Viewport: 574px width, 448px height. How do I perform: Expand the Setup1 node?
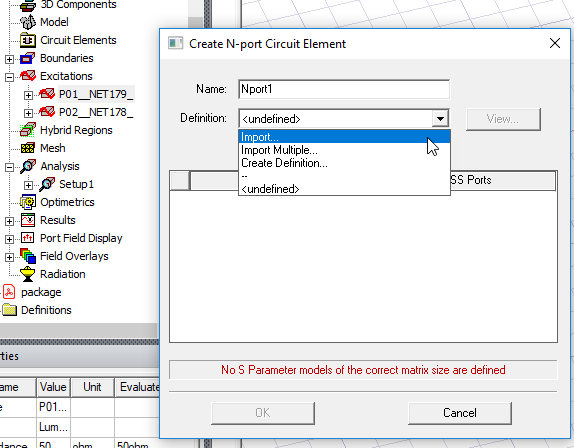(x=28, y=185)
